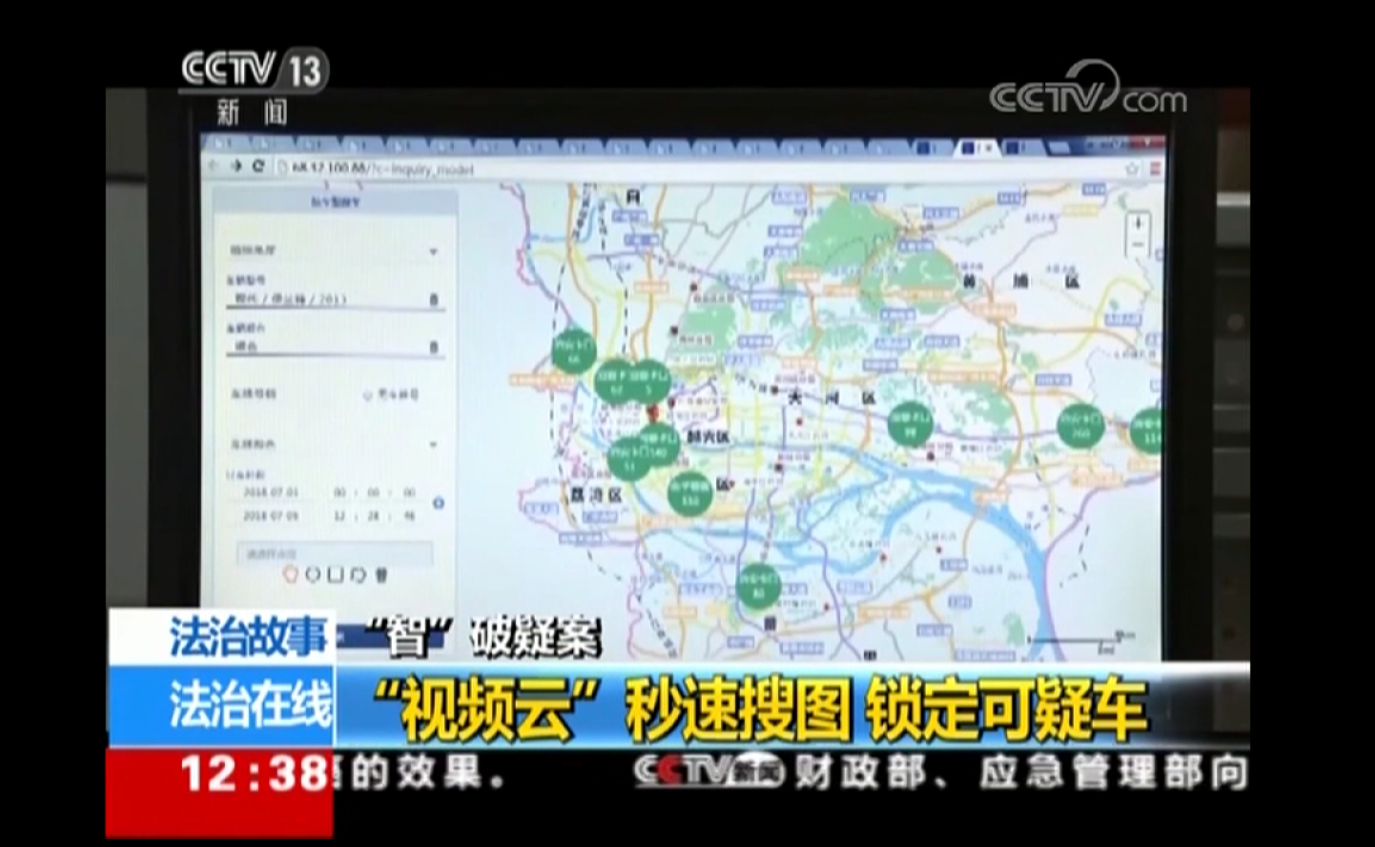This screenshot has height=847, width=1375.
Task: Click the browser reload button
Action: [x=258, y=166]
